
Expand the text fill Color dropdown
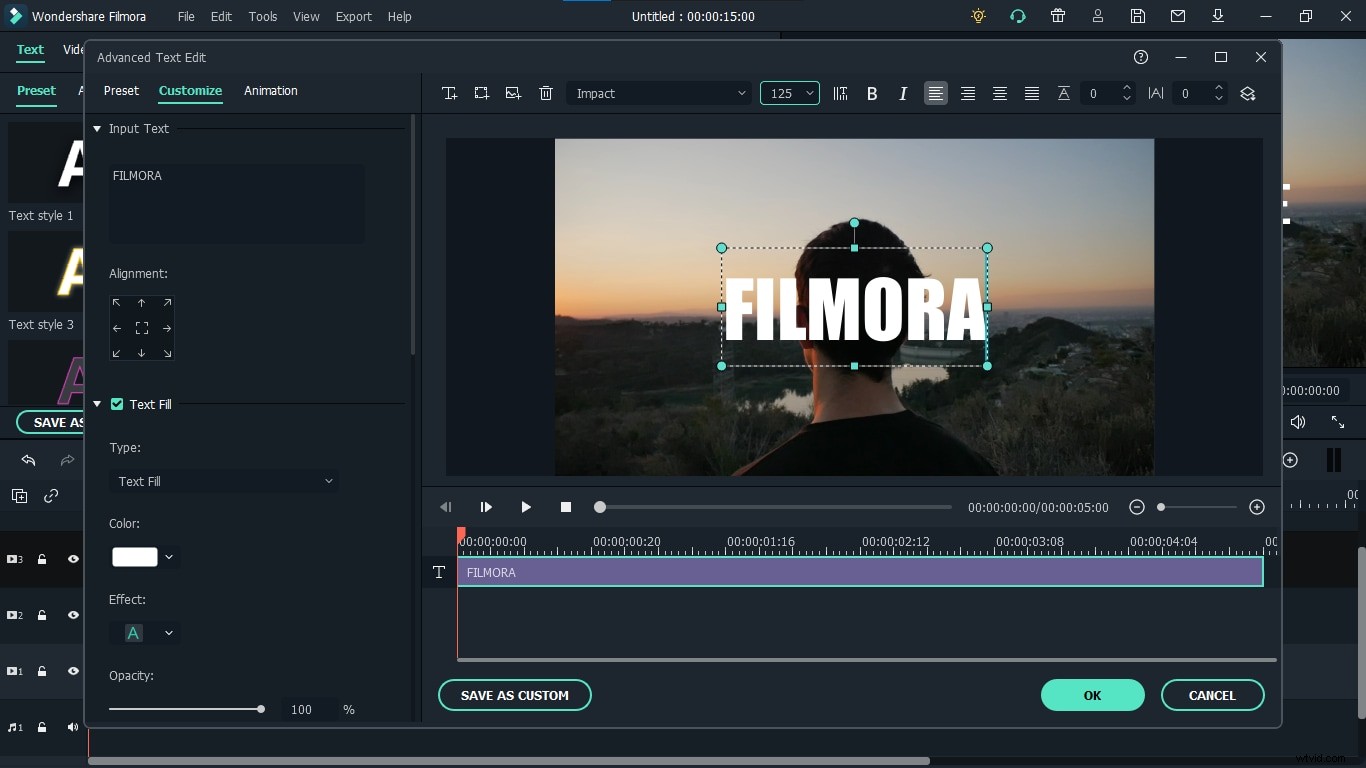coord(168,557)
